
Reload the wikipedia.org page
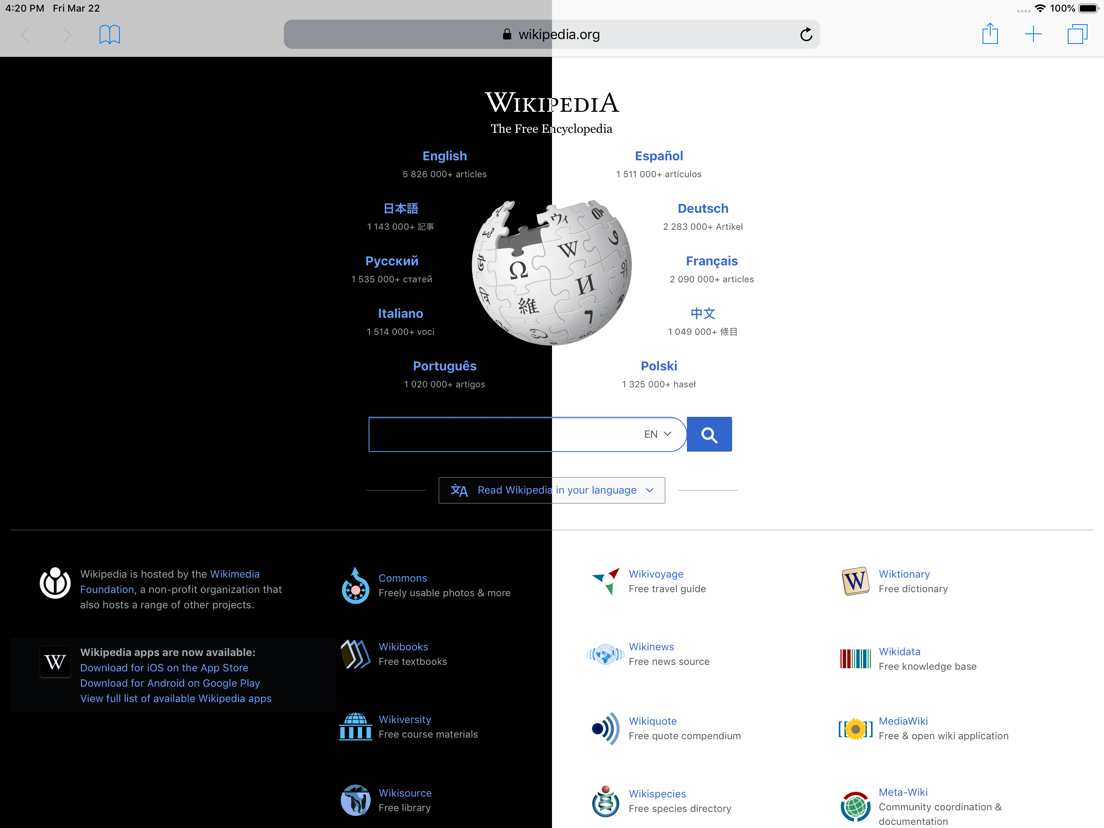tap(806, 34)
